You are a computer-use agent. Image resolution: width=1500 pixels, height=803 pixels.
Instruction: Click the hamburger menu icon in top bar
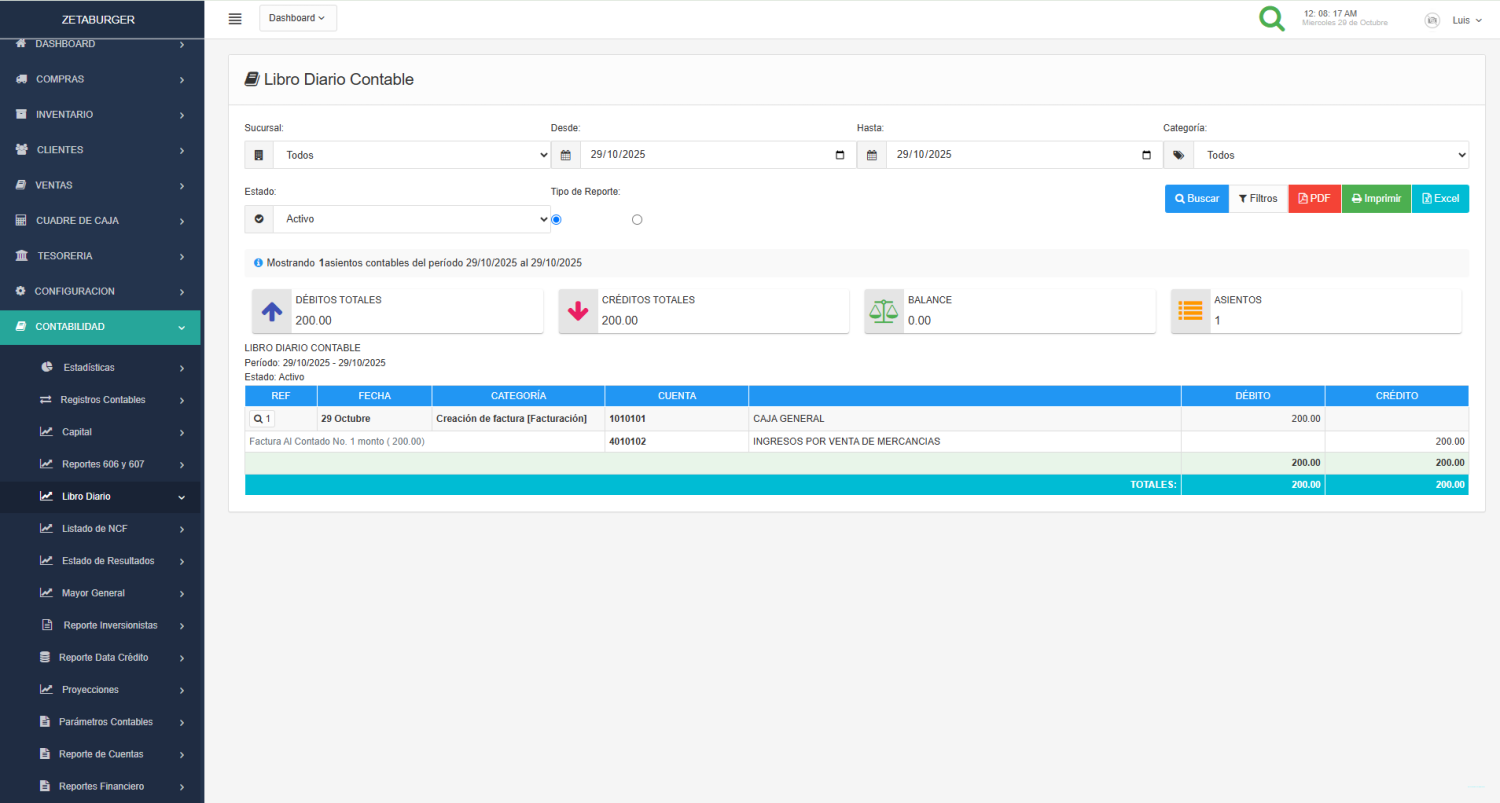pyautogui.click(x=235, y=18)
